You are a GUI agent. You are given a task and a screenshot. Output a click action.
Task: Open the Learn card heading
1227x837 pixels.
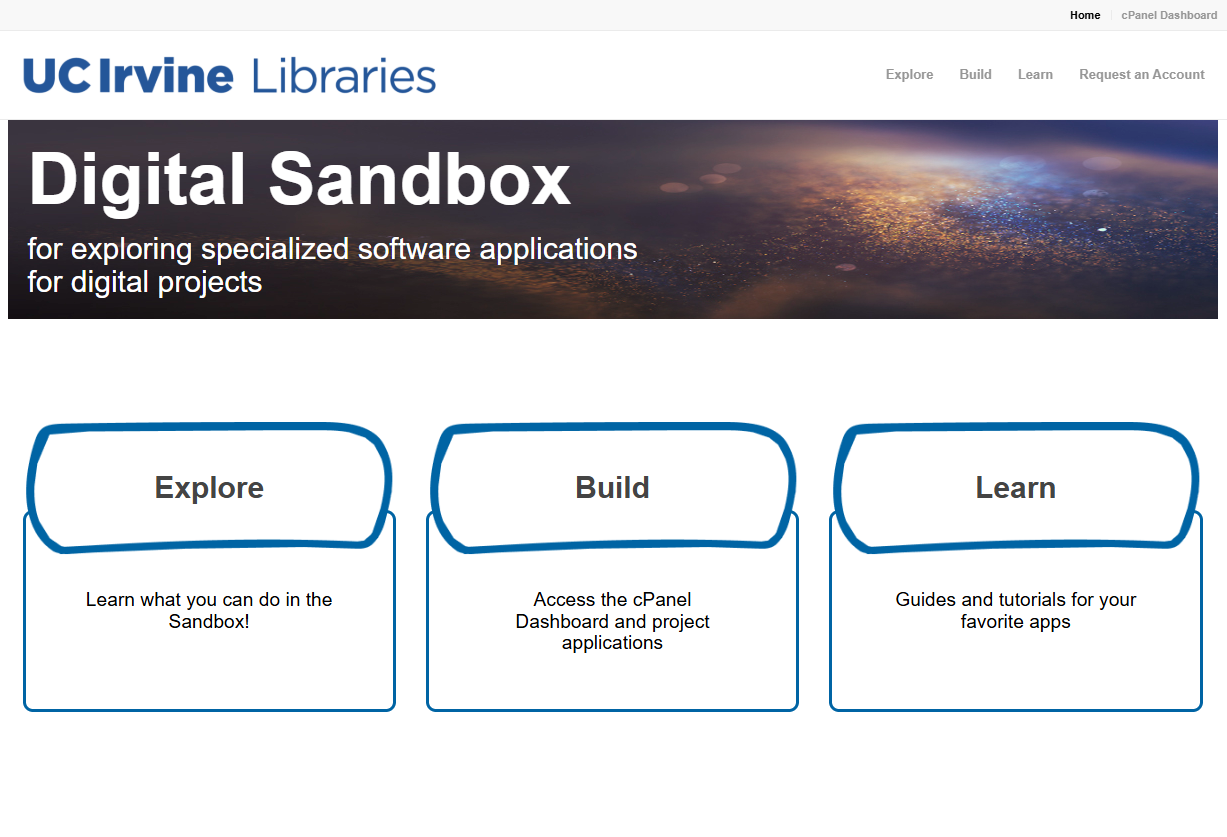pyautogui.click(x=1015, y=488)
